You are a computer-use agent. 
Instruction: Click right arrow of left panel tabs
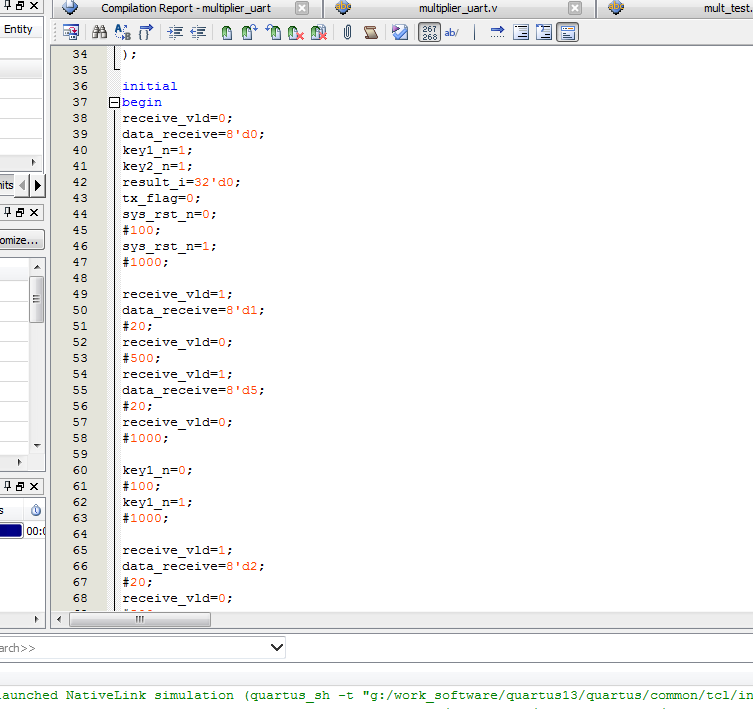tap(38, 185)
